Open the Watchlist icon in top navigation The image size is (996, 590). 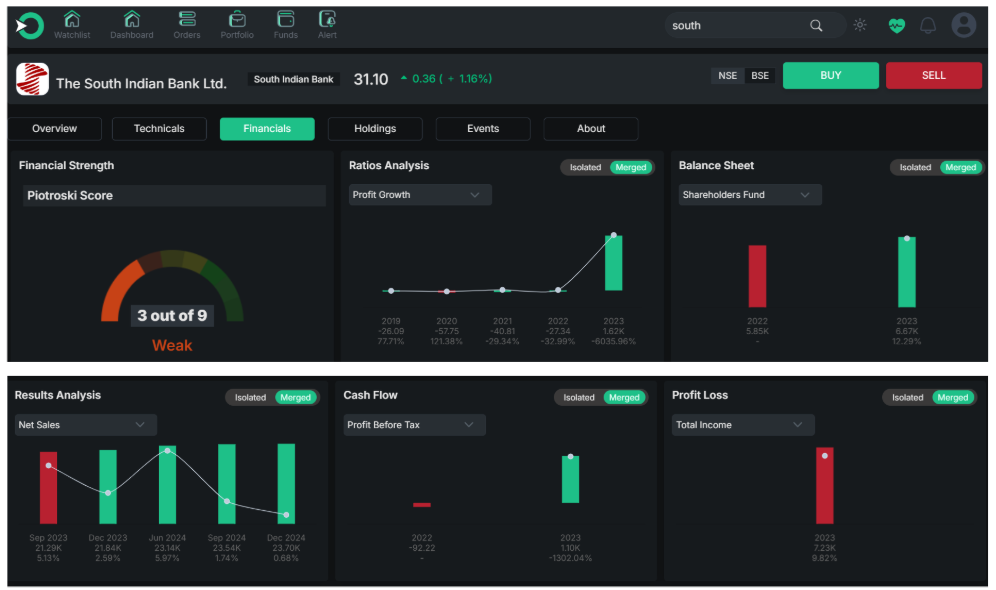click(71, 20)
